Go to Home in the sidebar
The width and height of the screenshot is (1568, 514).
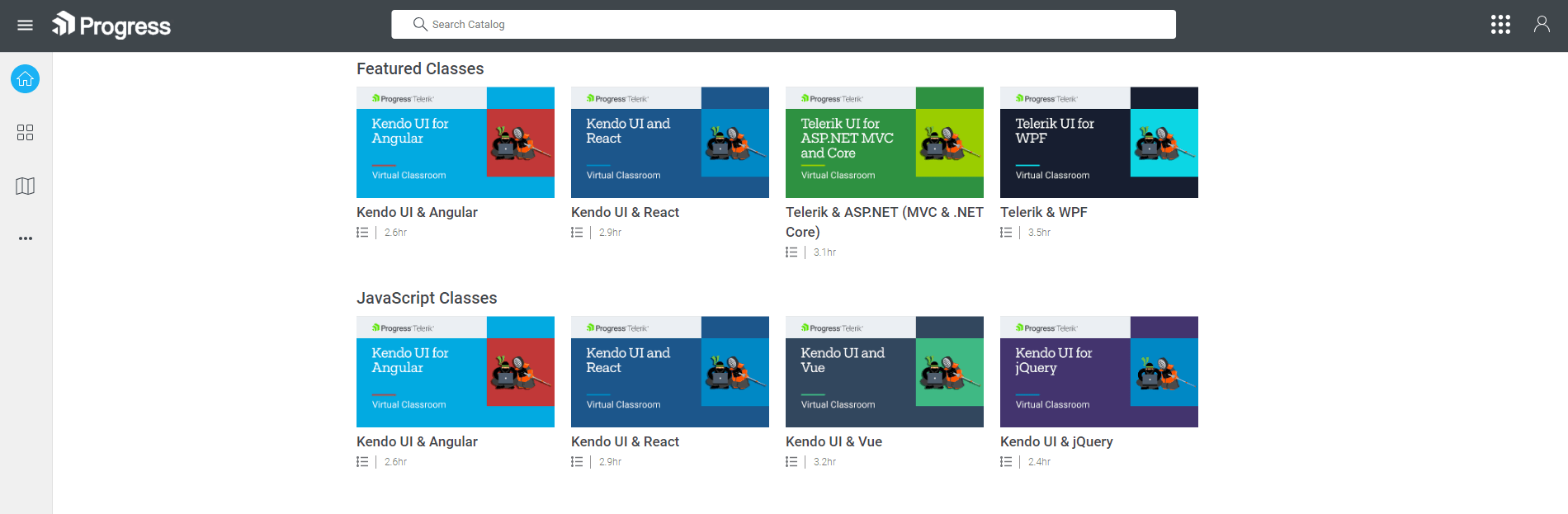point(25,79)
